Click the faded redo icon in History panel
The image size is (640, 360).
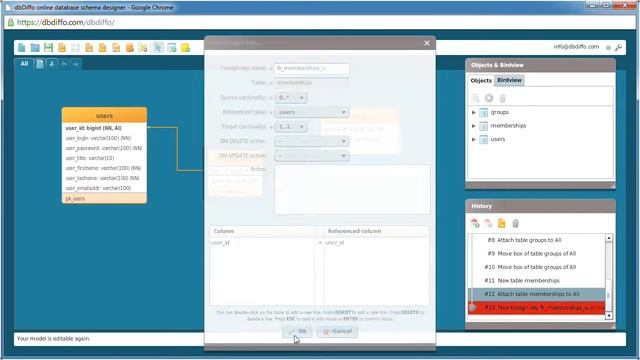(488, 223)
